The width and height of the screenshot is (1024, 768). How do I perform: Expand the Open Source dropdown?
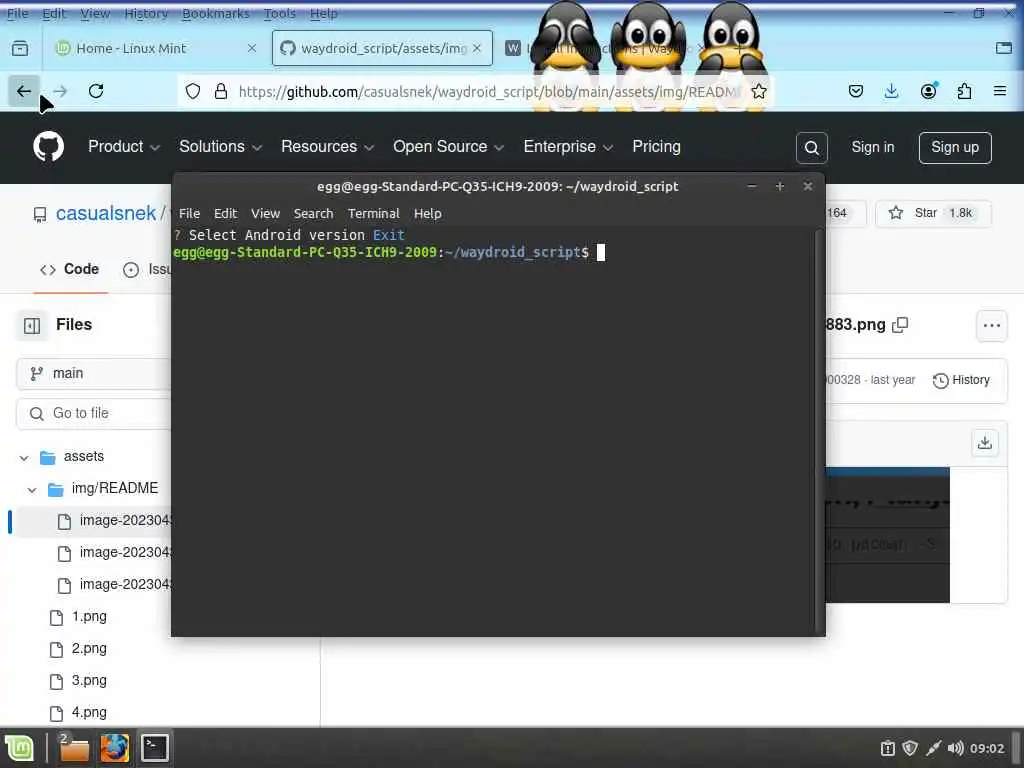[x=448, y=147]
